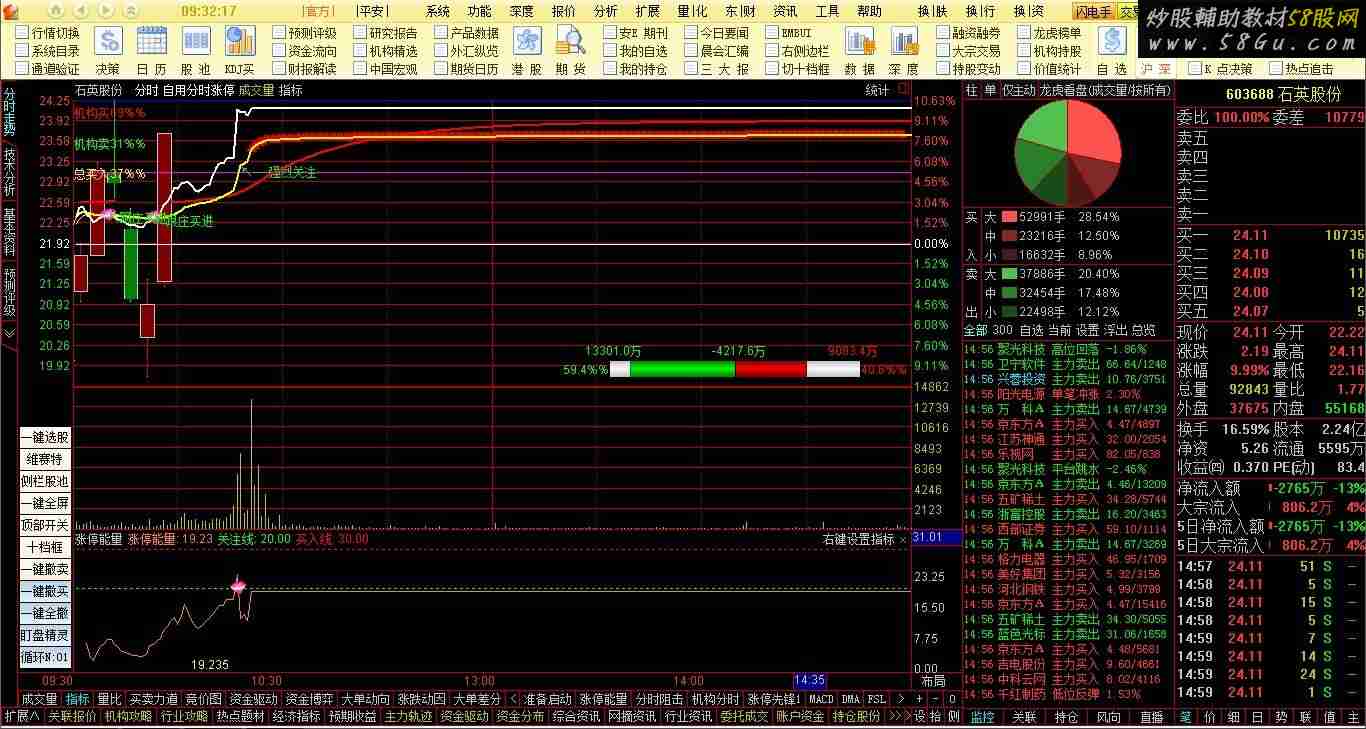
Task: Click the 单 icon in order panel header
Action: pyautogui.click(x=990, y=90)
